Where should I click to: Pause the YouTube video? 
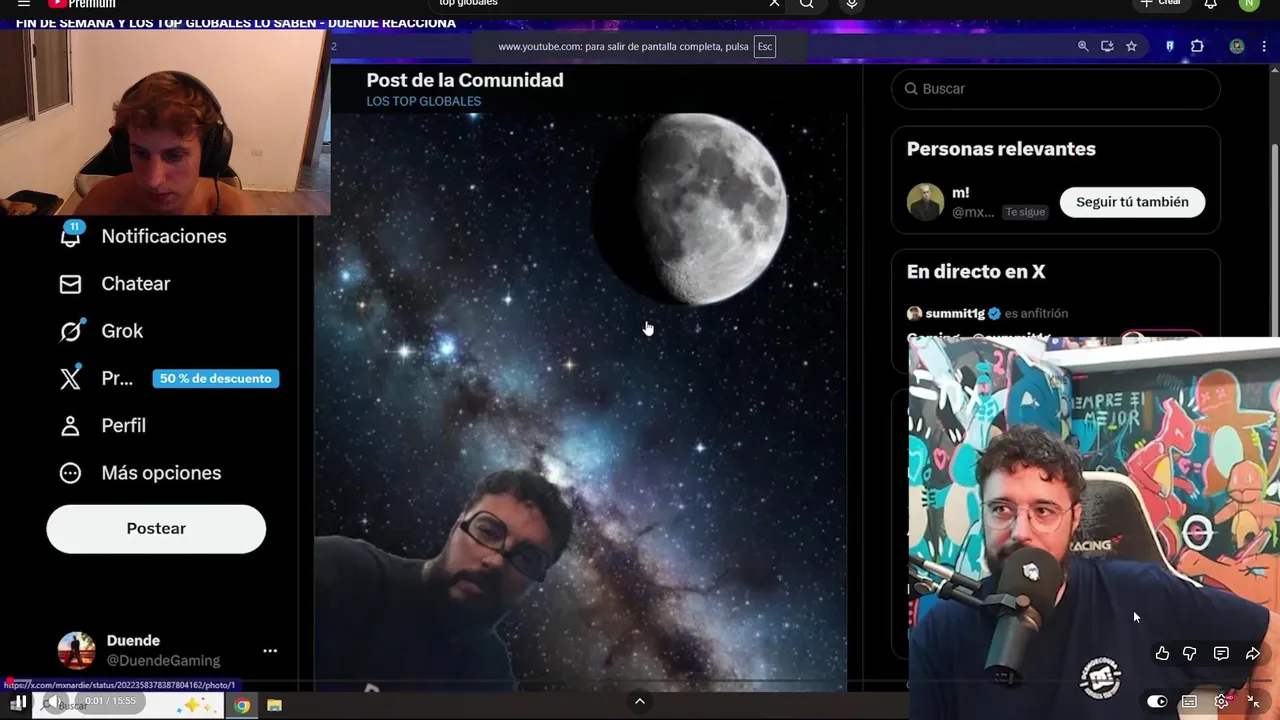[x=18, y=702]
